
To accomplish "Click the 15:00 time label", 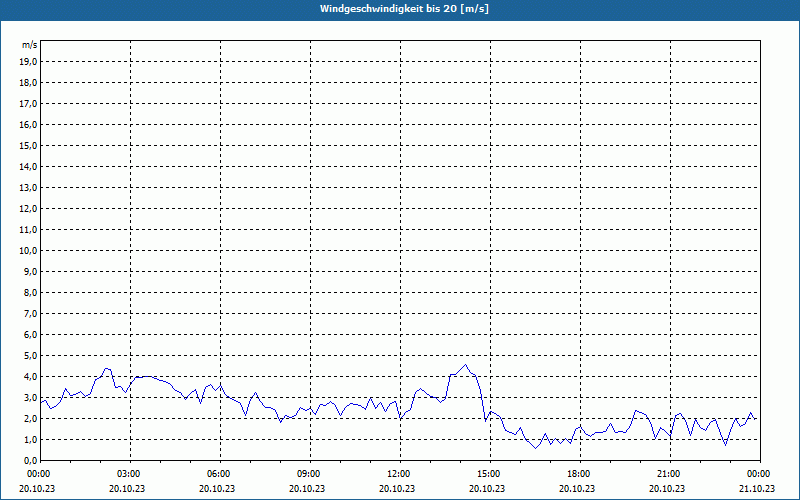I will click(x=490, y=474).
